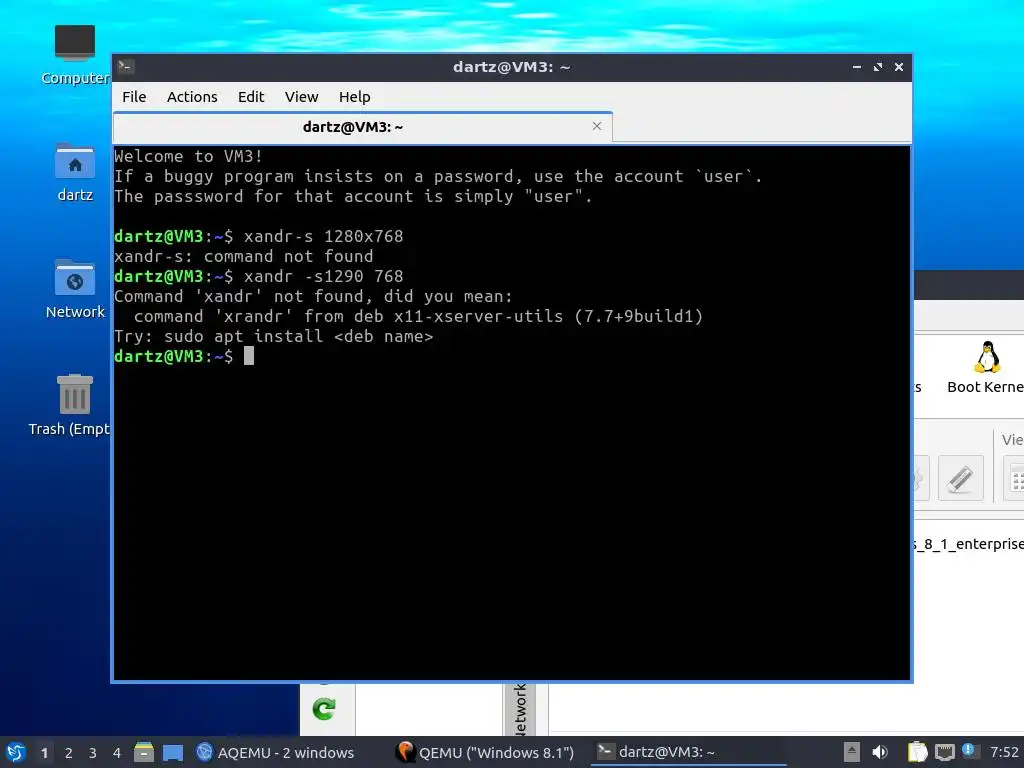This screenshot has height=768, width=1024.
Task: Switch to workspace 1
Action: pos(44,753)
